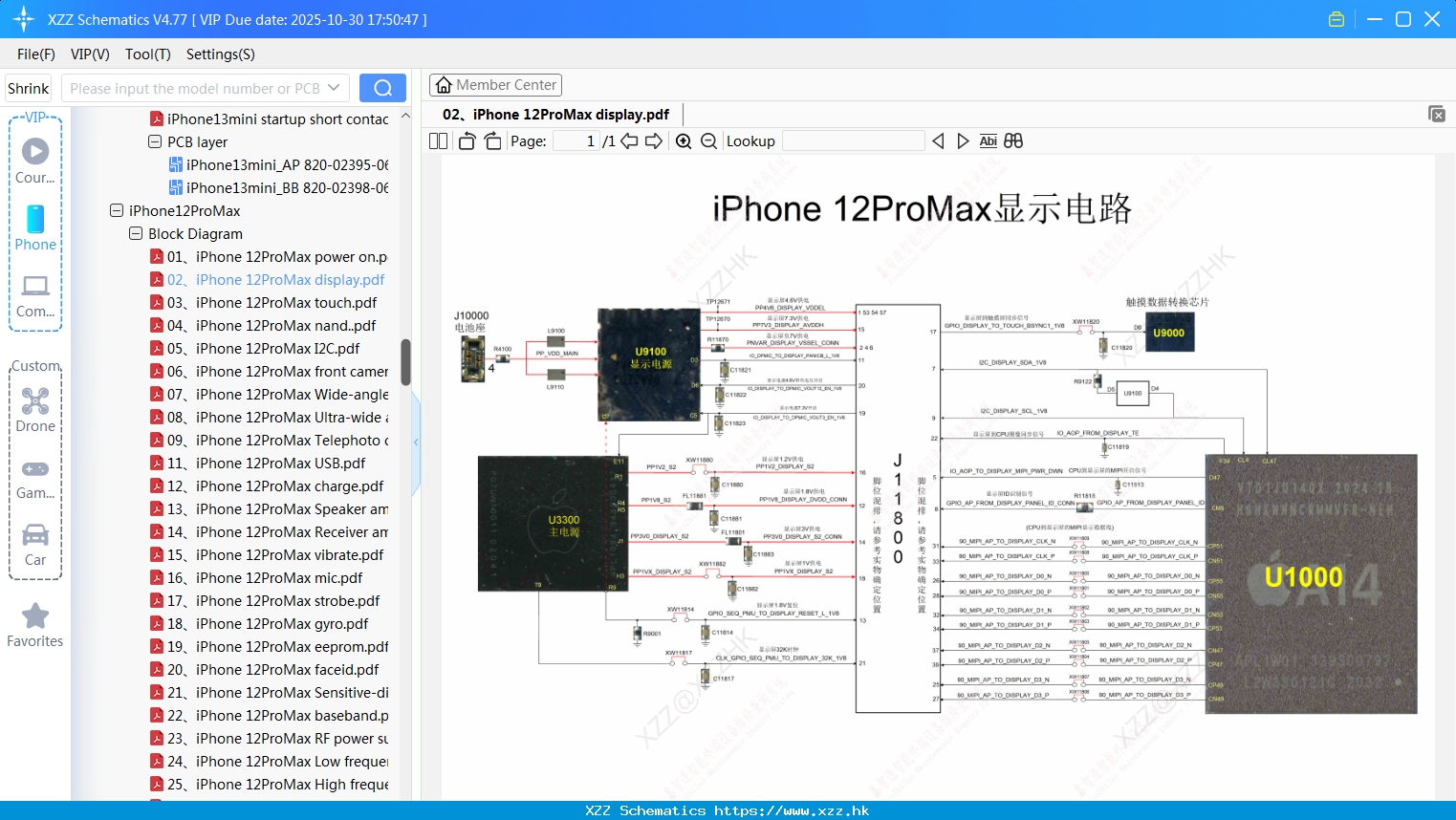
Task: Click the XZZ logo icon
Action: 24,19
